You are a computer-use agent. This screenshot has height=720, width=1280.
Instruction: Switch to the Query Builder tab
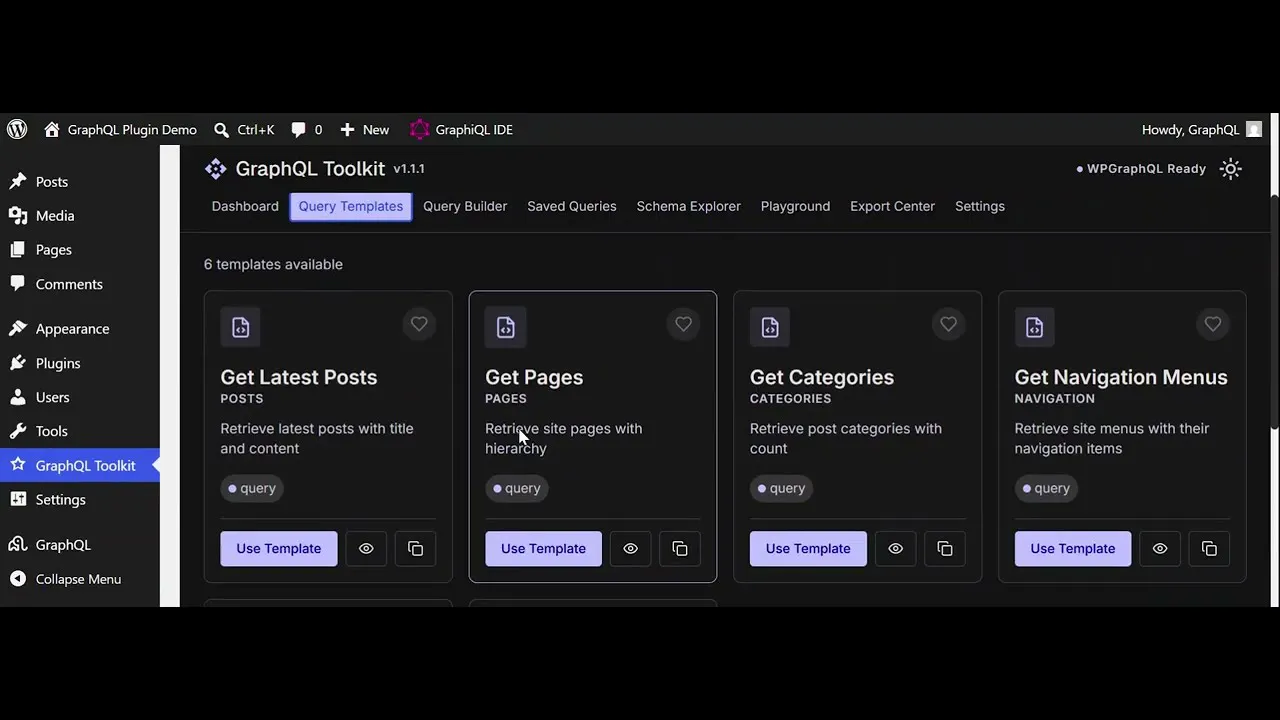pyautogui.click(x=465, y=206)
